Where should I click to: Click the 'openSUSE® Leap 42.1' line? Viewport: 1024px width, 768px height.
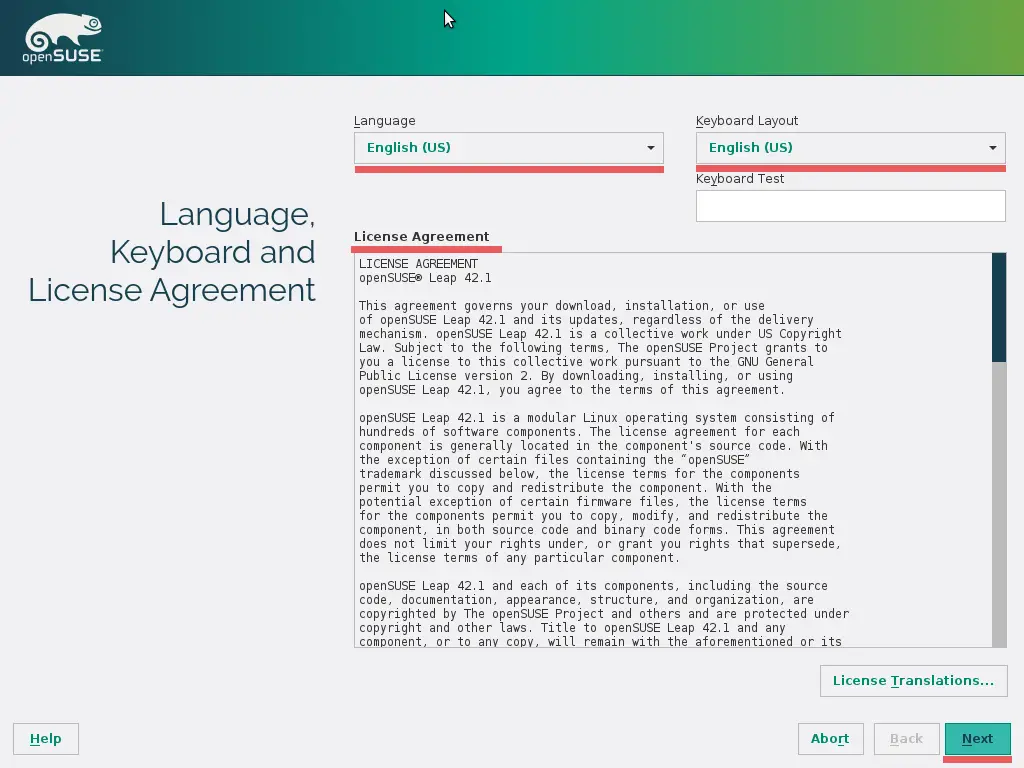[425, 278]
